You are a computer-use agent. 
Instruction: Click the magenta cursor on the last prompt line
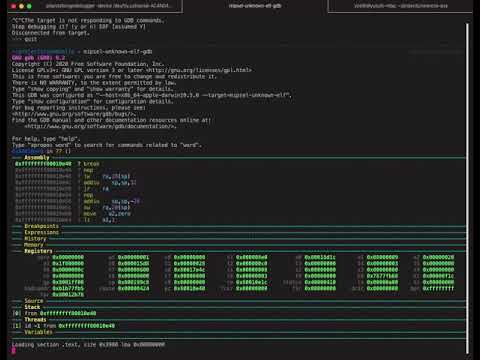click(x=14, y=351)
